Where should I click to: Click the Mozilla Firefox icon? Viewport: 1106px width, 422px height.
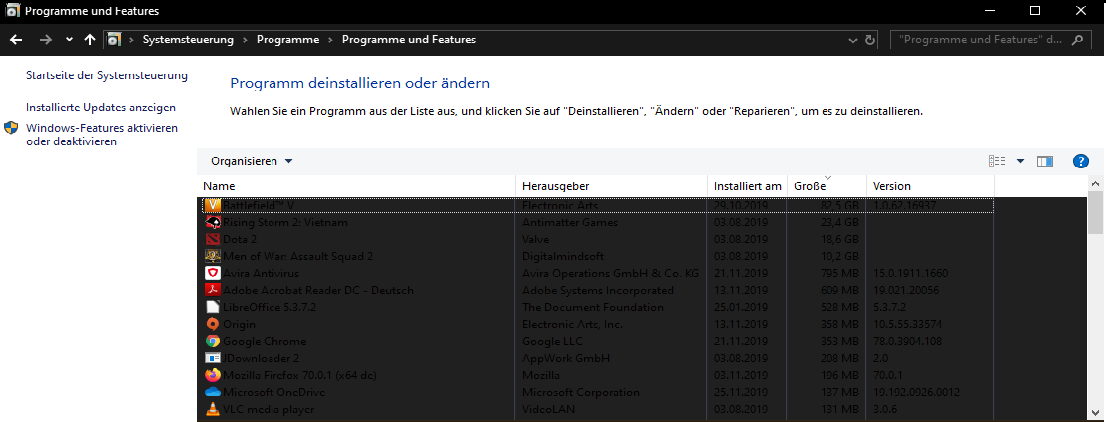212,375
